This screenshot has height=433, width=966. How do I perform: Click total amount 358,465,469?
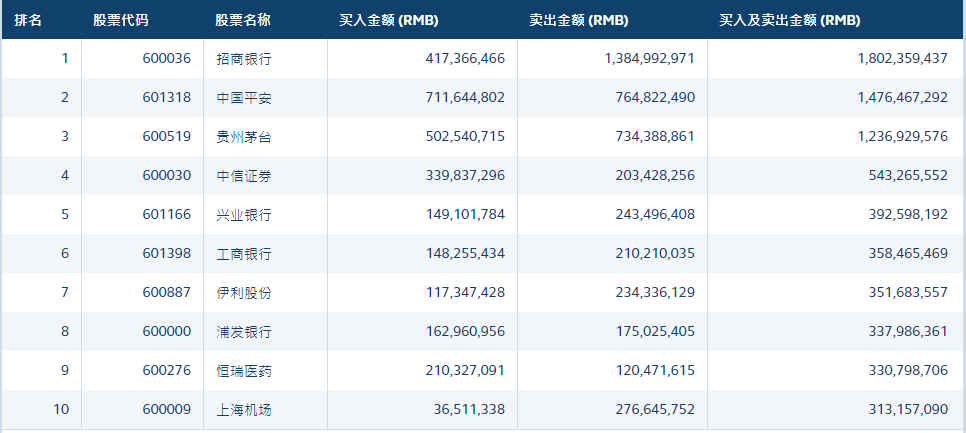point(908,253)
